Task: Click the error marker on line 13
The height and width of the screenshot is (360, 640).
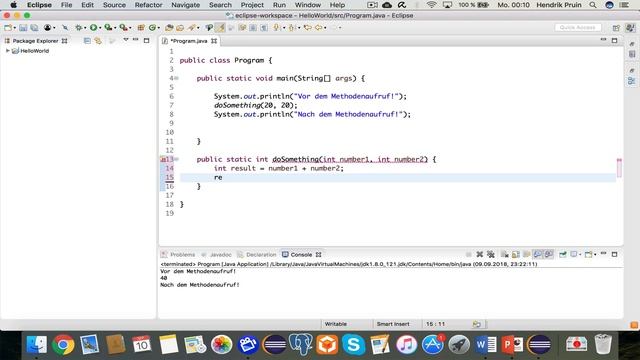Action: (163, 159)
